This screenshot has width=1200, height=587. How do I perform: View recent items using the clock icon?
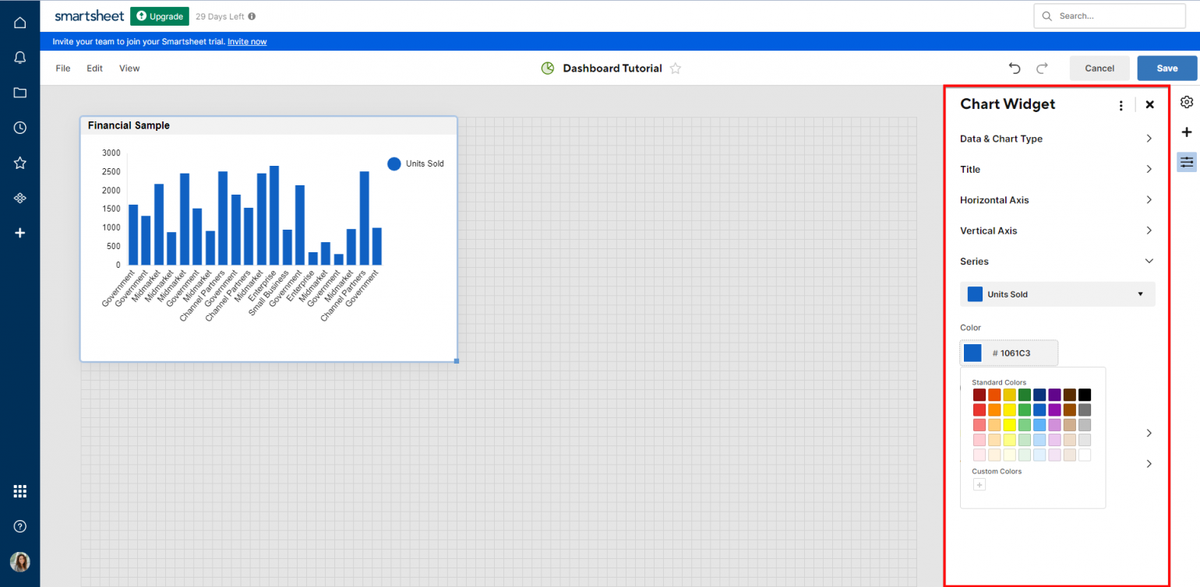click(x=20, y=127)
